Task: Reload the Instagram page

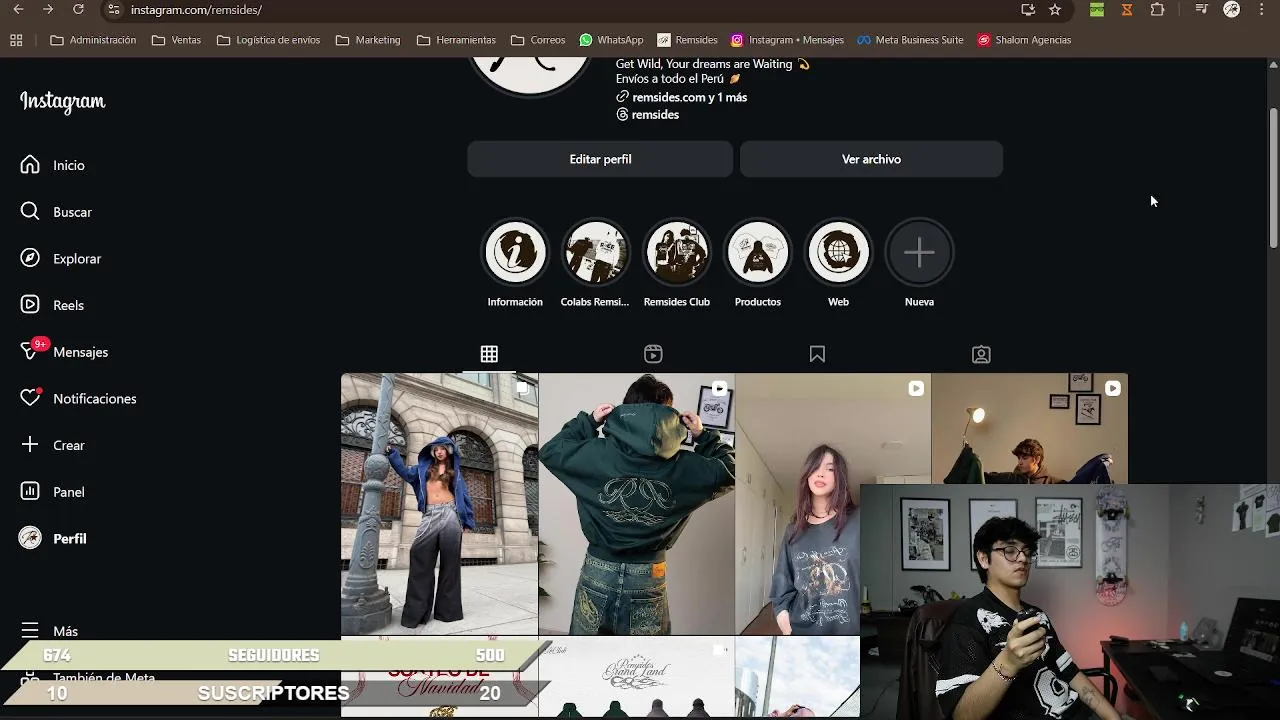Action: (78, 9)
